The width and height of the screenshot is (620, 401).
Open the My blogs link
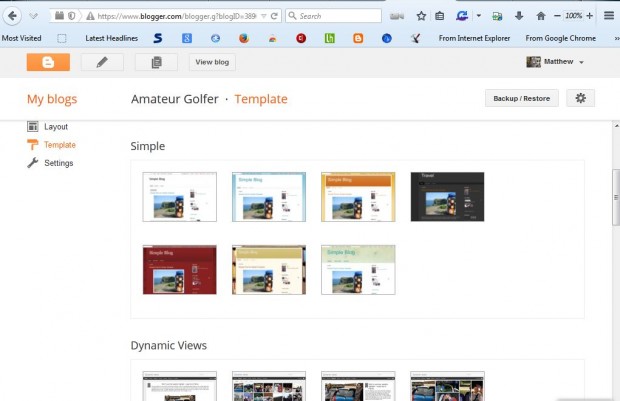coord(52,99)
